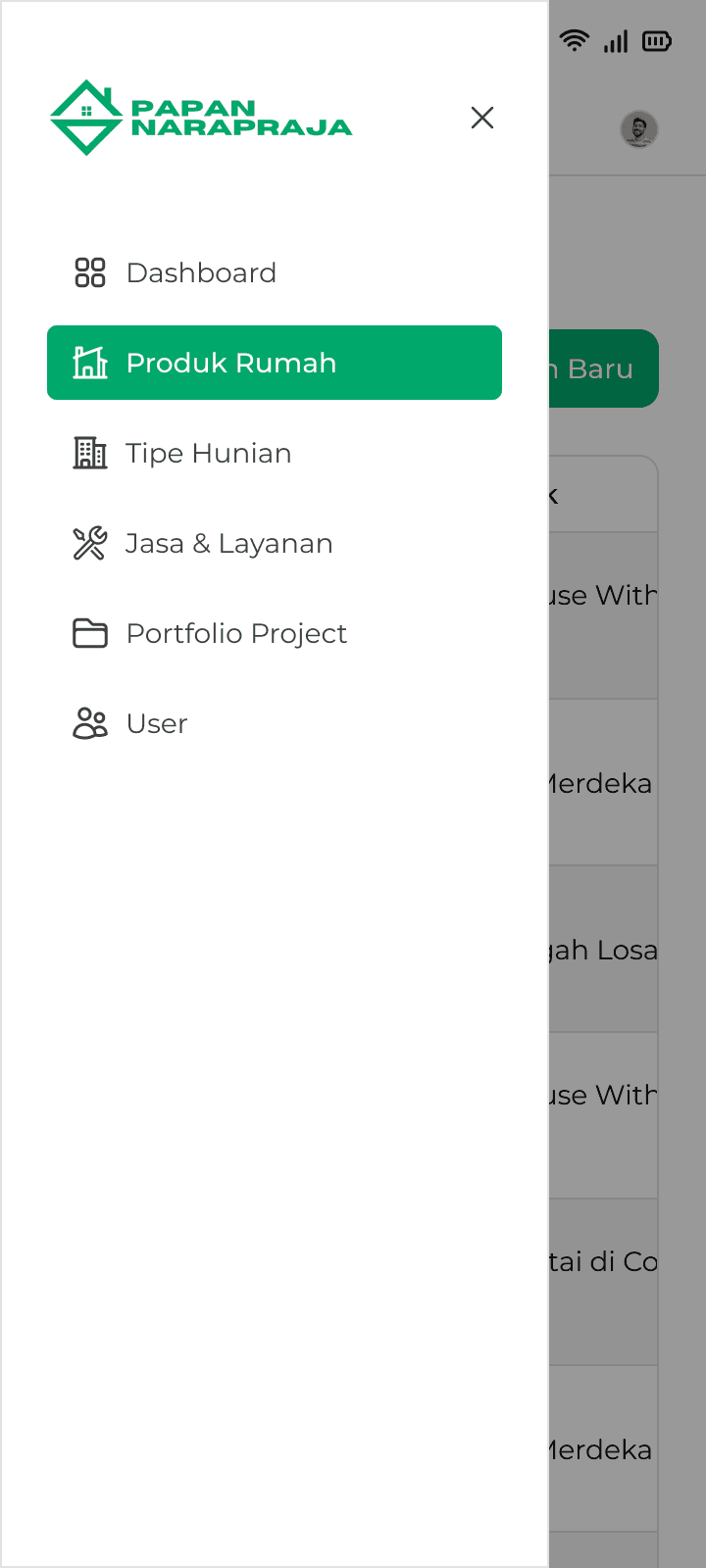Click the Portfolio Project folder icon
706x1568 pixels.
pyautogui.click(x=90, y=633)
